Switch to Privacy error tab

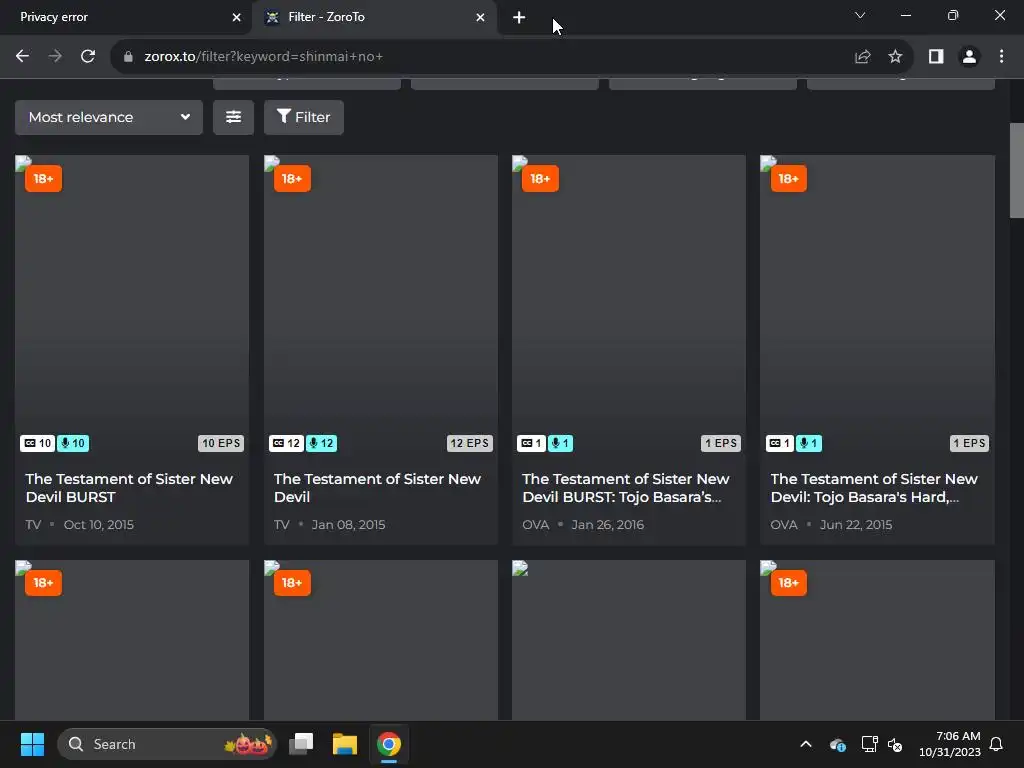(x=125, y=18)
